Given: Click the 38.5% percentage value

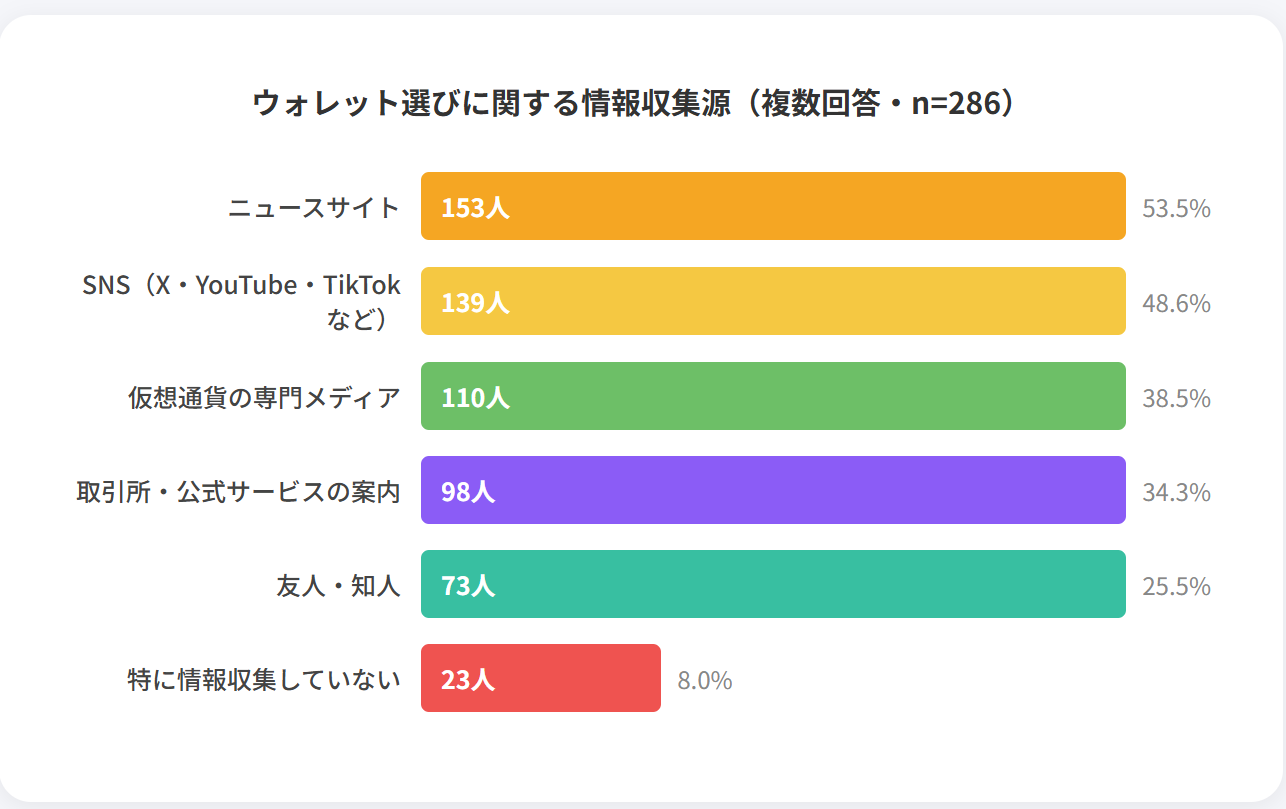Looking at the screenshot, I should click(1176, 398).
